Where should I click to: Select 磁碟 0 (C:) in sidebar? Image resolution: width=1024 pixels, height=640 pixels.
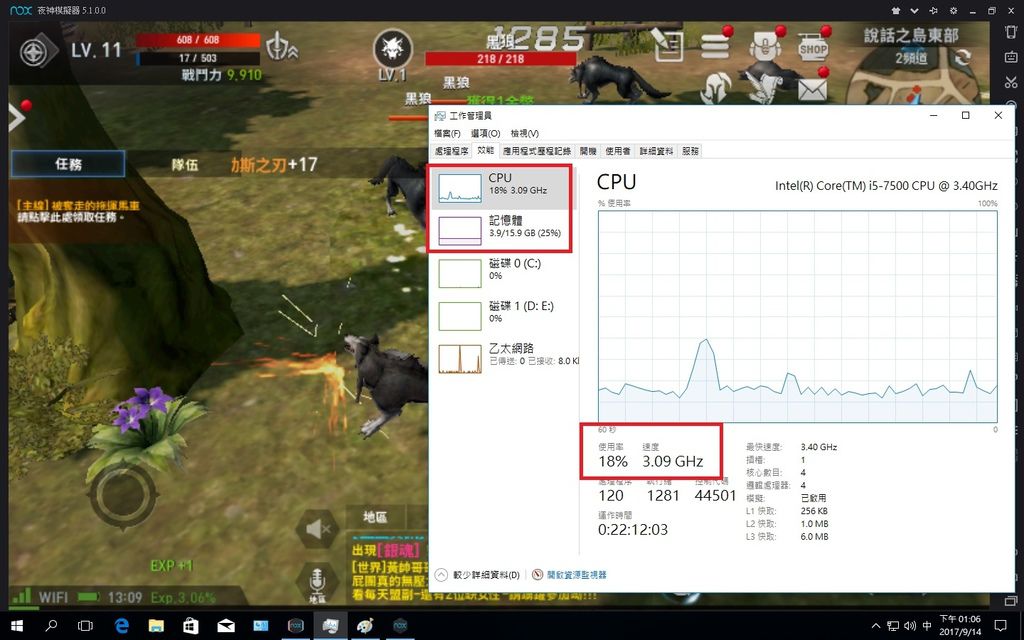[503, 272]
